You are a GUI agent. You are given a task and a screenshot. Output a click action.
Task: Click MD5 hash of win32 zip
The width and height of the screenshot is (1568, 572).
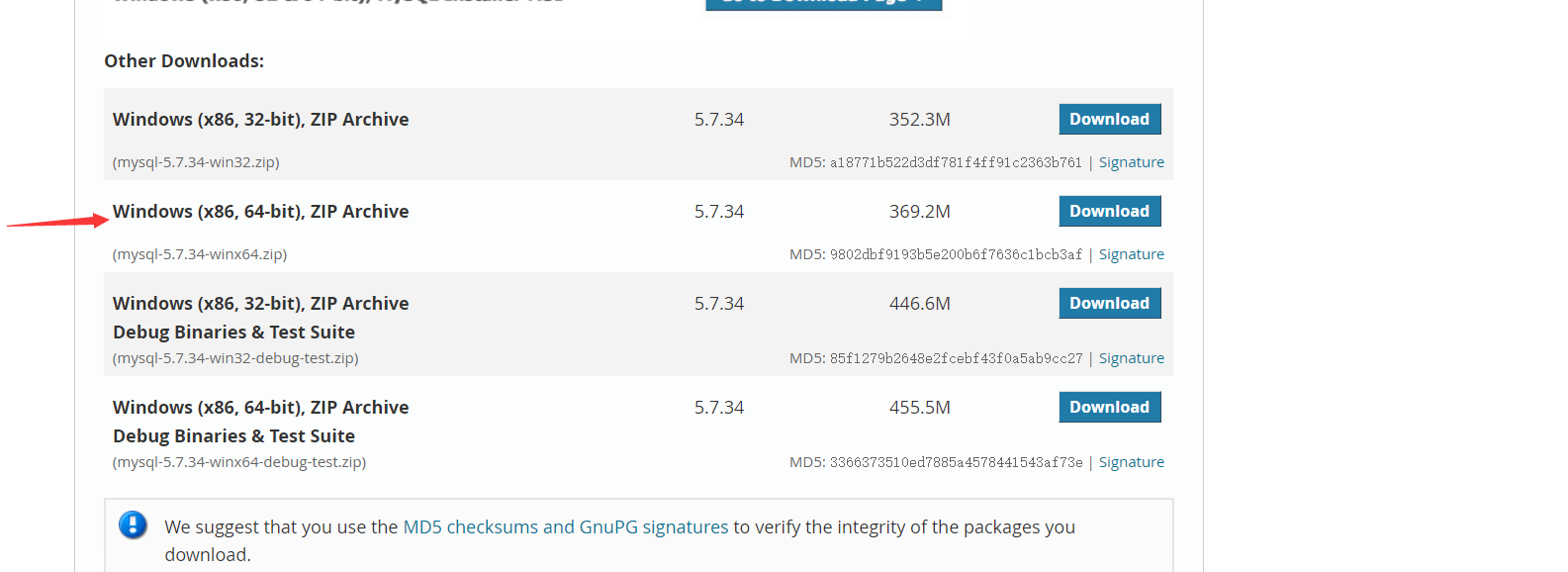[956, 162]
